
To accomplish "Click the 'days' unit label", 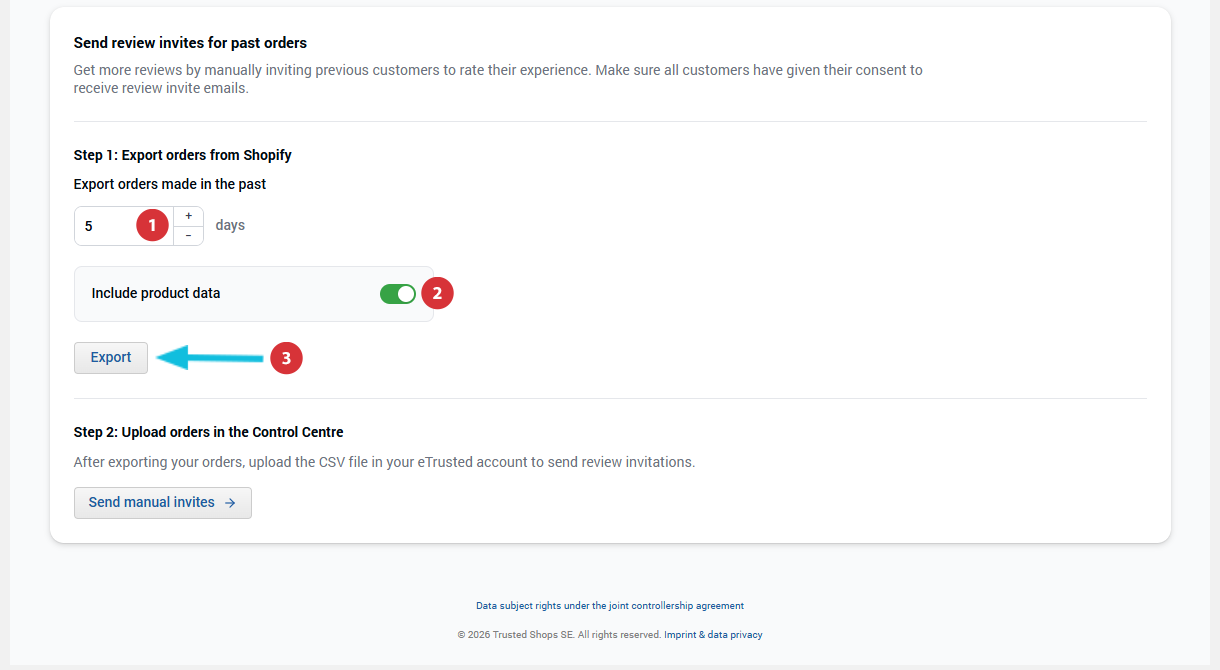I will [x=230, y=226].
